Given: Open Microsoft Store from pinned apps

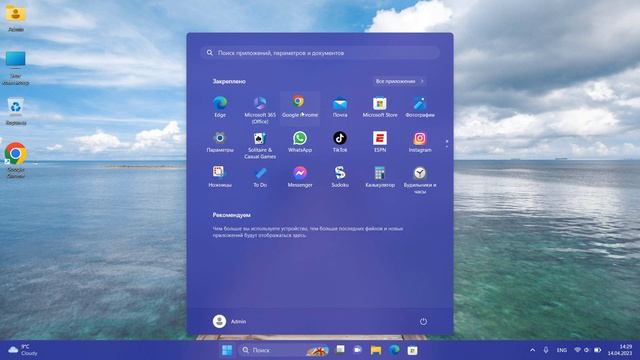Looking at the screenshot, I should point(380,107).
